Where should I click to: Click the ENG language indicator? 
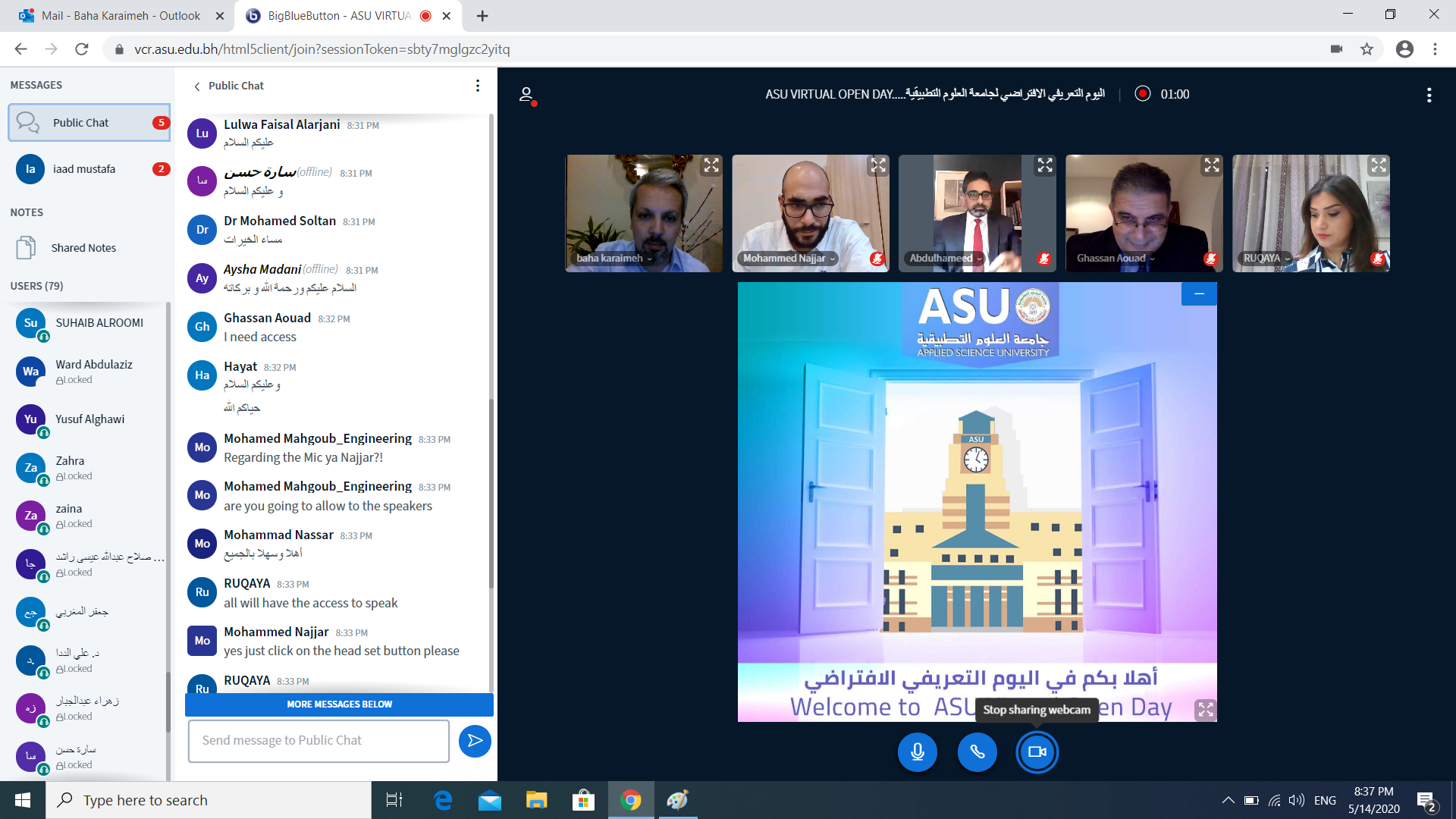pyautogui.click(x=1325, y=800)
